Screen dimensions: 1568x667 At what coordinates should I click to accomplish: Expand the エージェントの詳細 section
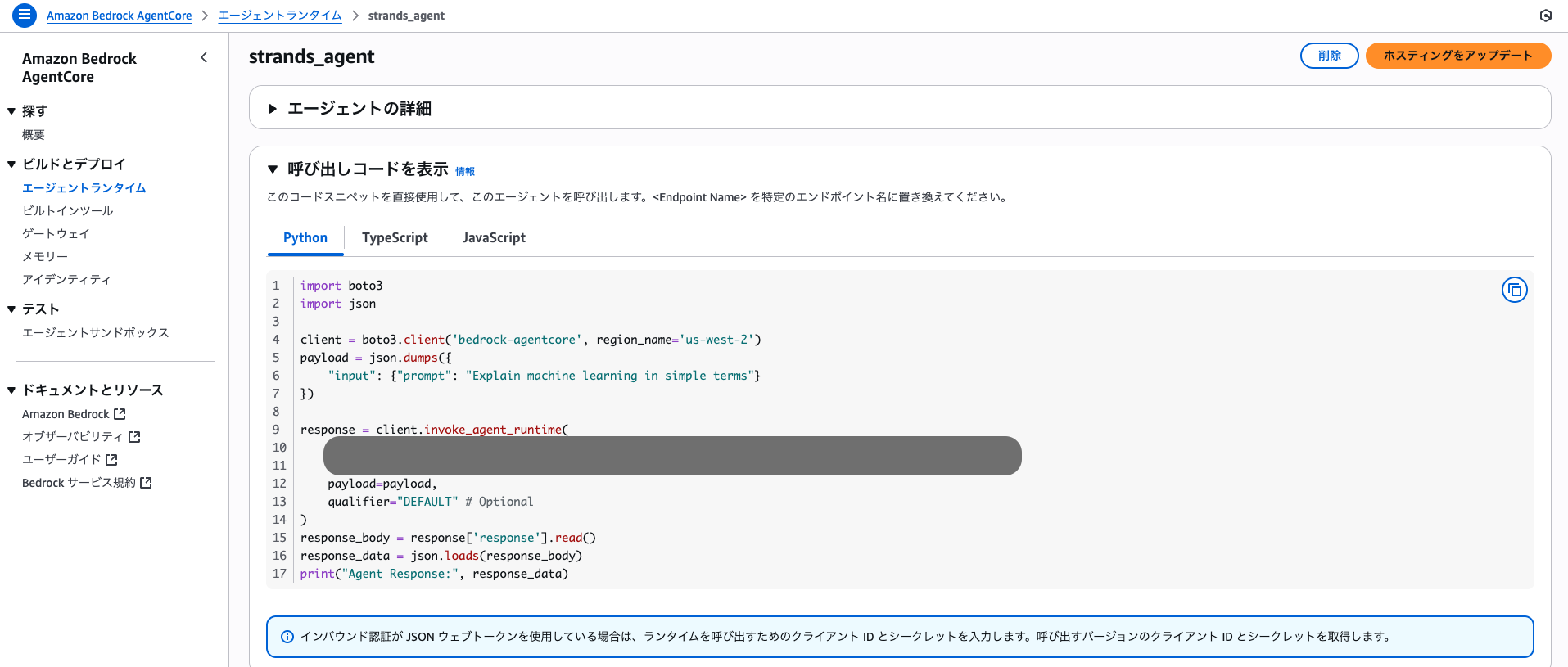[x=273, y=109]
